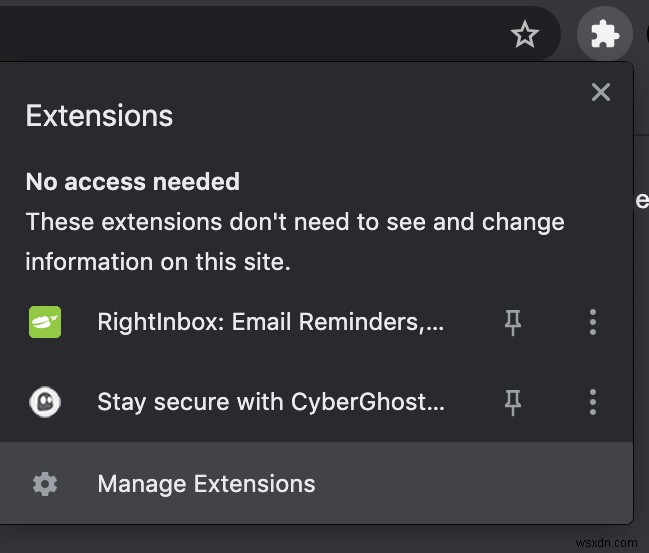
Task: Click the Extensions popup title
Action: click(x=99, y=116)
